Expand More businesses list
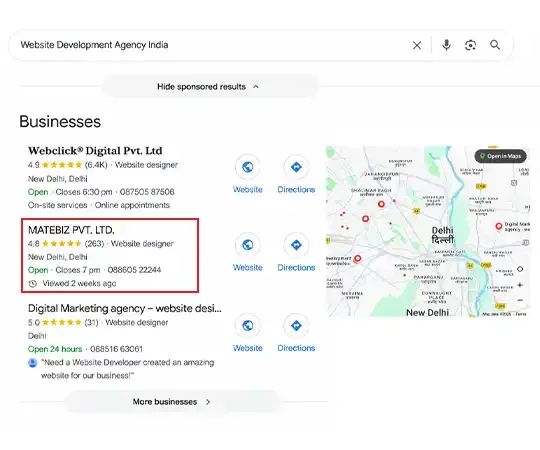The image size is (540, 450). (172, 401)
